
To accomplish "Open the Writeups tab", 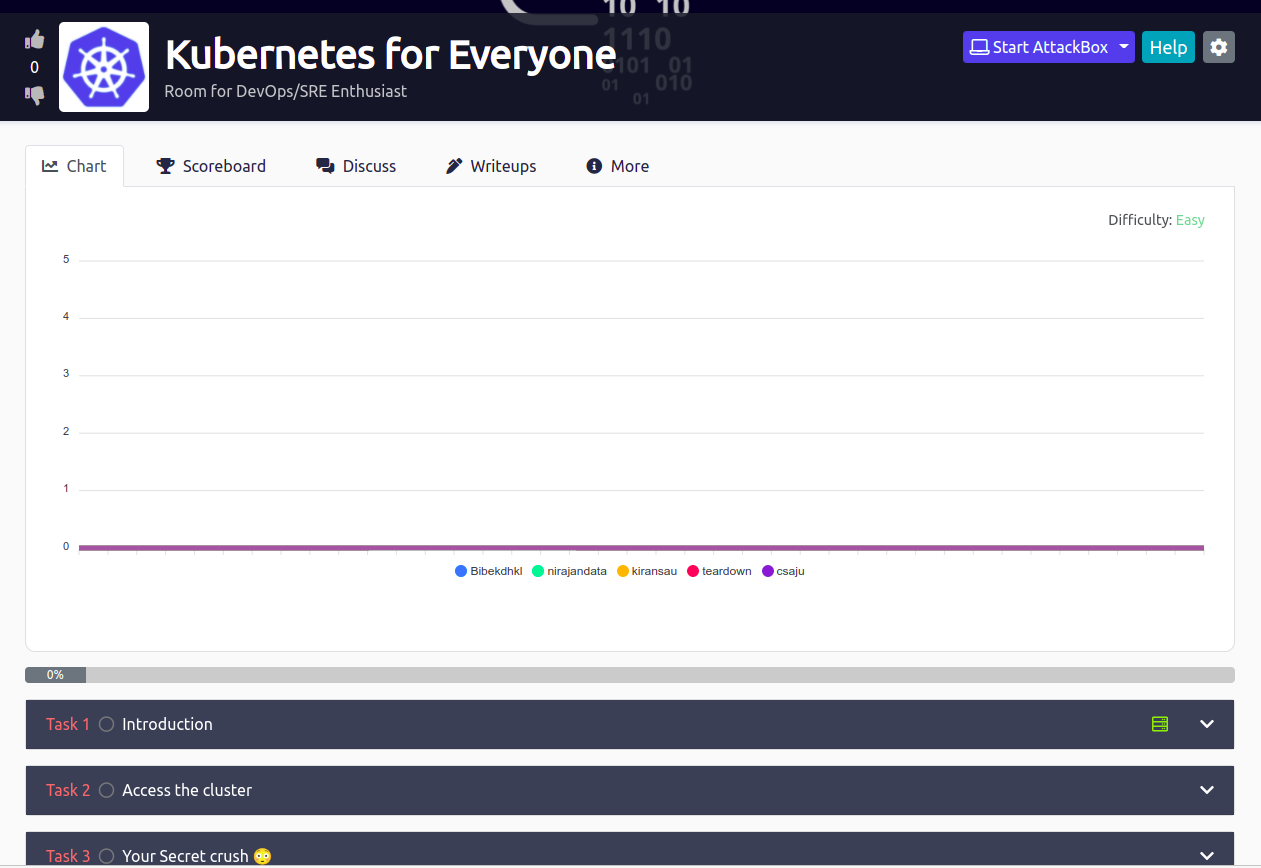I will pos(491,166).
